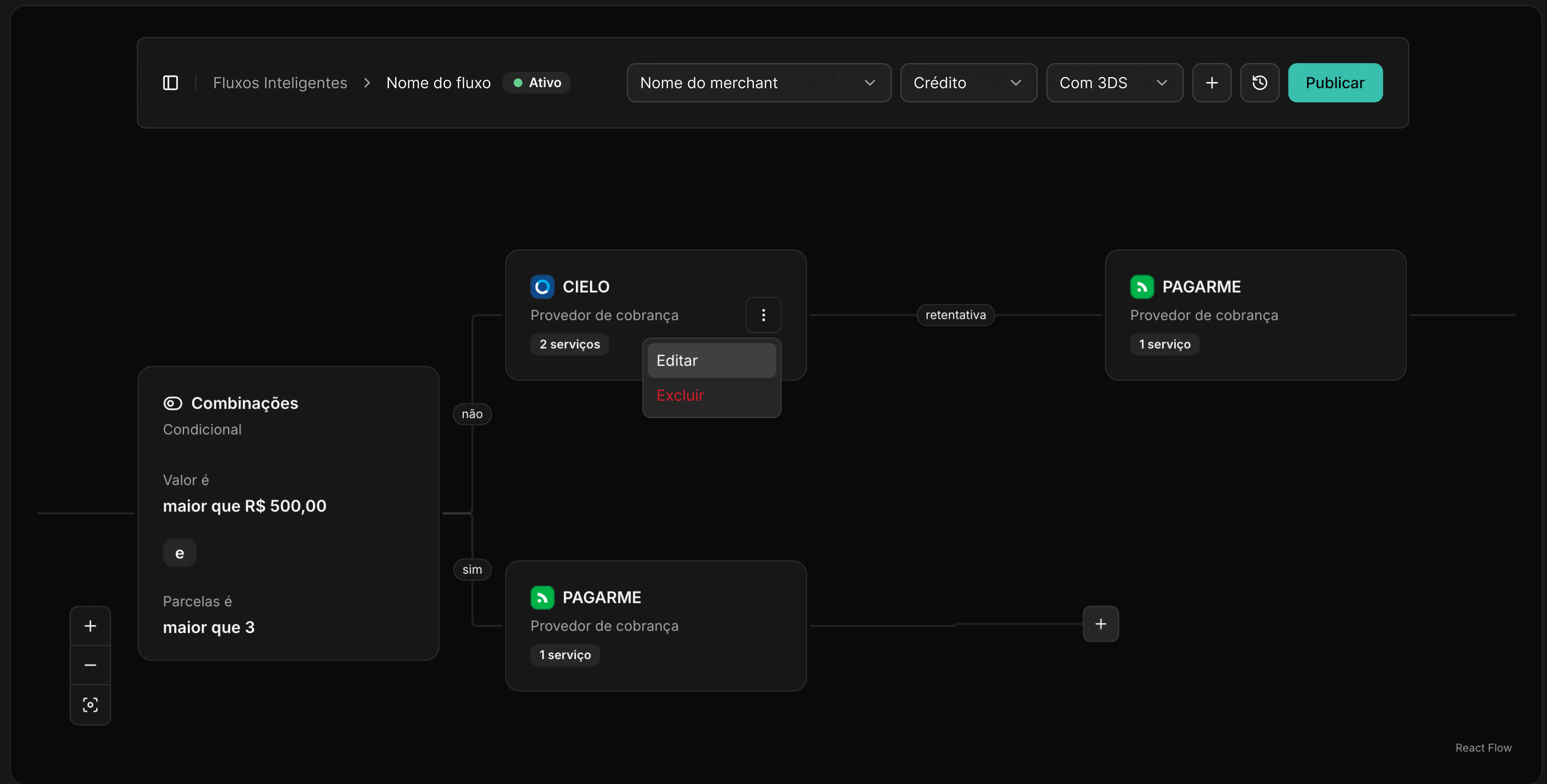This screenshot has width=1547, height=784.
Task: Open the Nome do merchant dropdown
Action: [759, 83]
